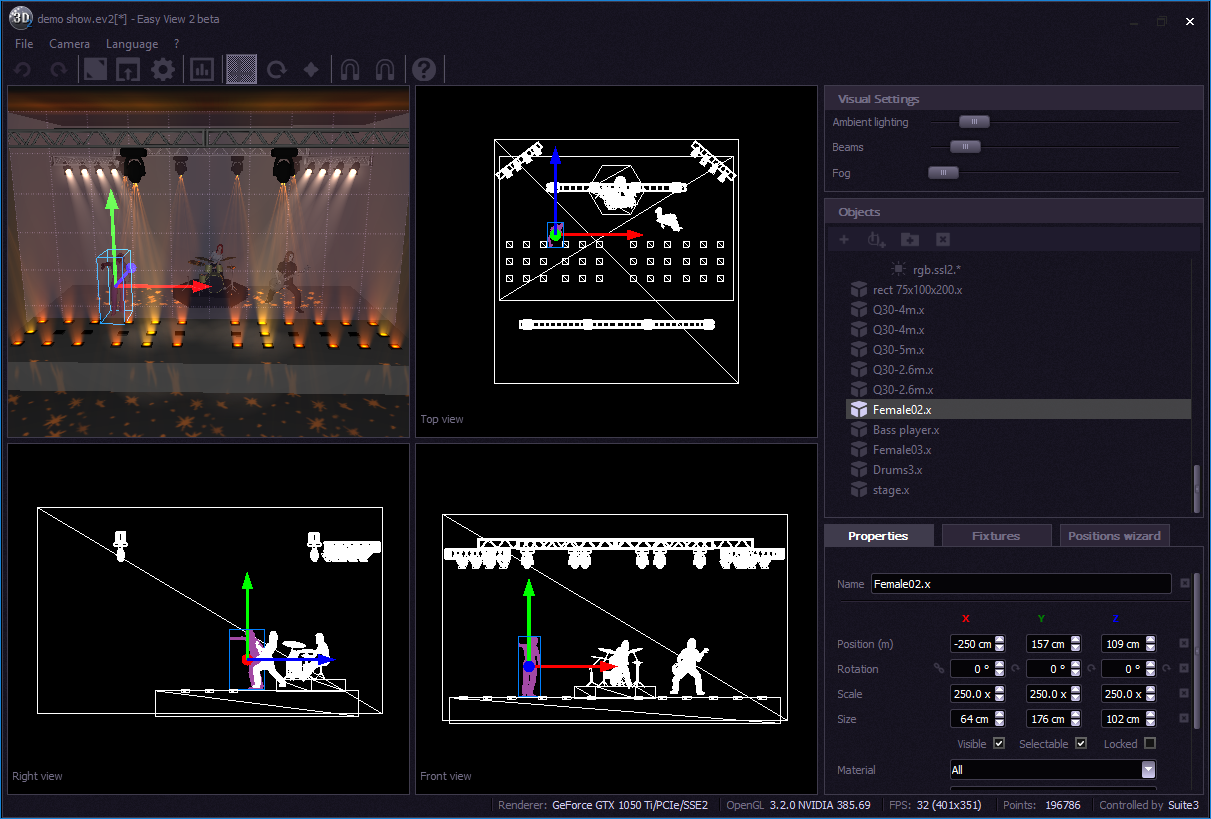Open the Camera menu
This screenshot has width=1211, height=819.
[x=69, y=44]
